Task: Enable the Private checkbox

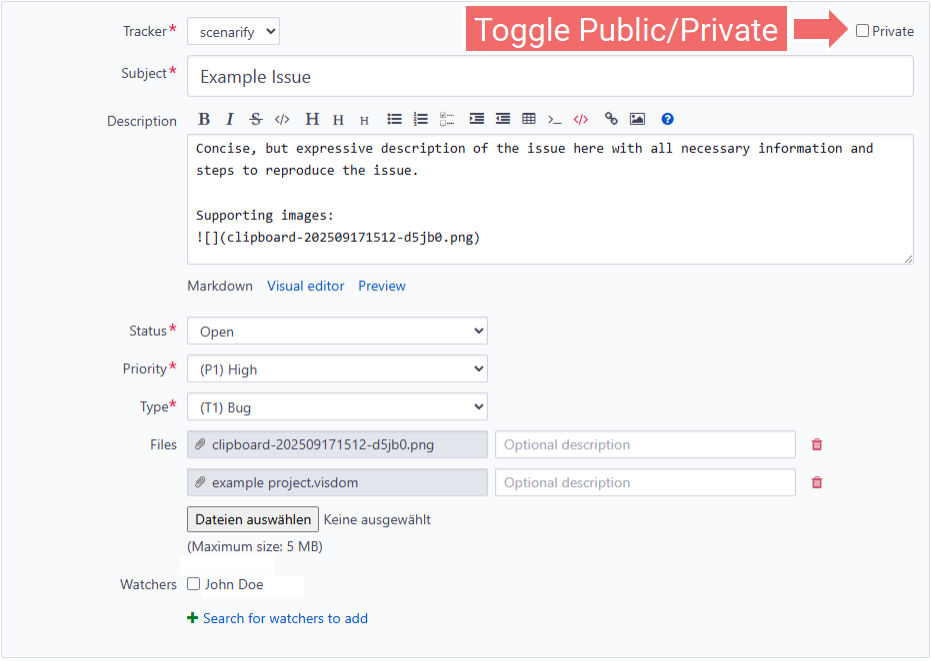Action: point(862,31)
